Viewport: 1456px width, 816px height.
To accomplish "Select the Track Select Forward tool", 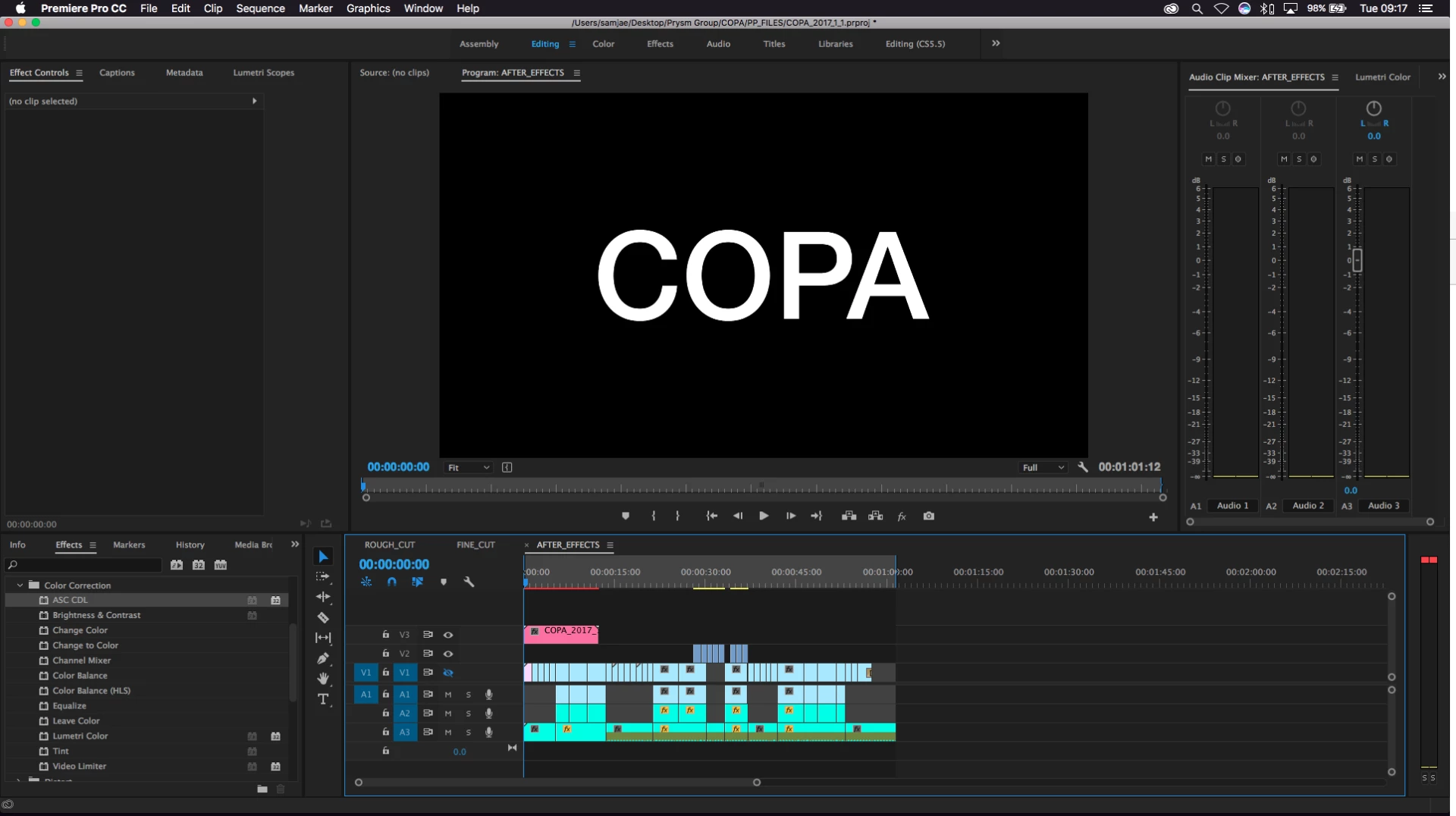I will (323, 577).
